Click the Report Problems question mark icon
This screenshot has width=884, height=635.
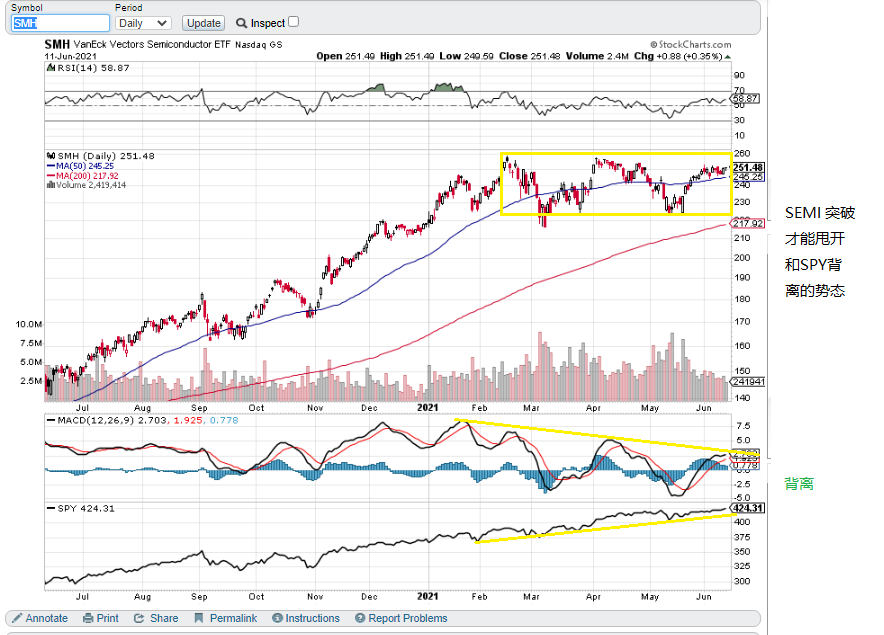360,618
